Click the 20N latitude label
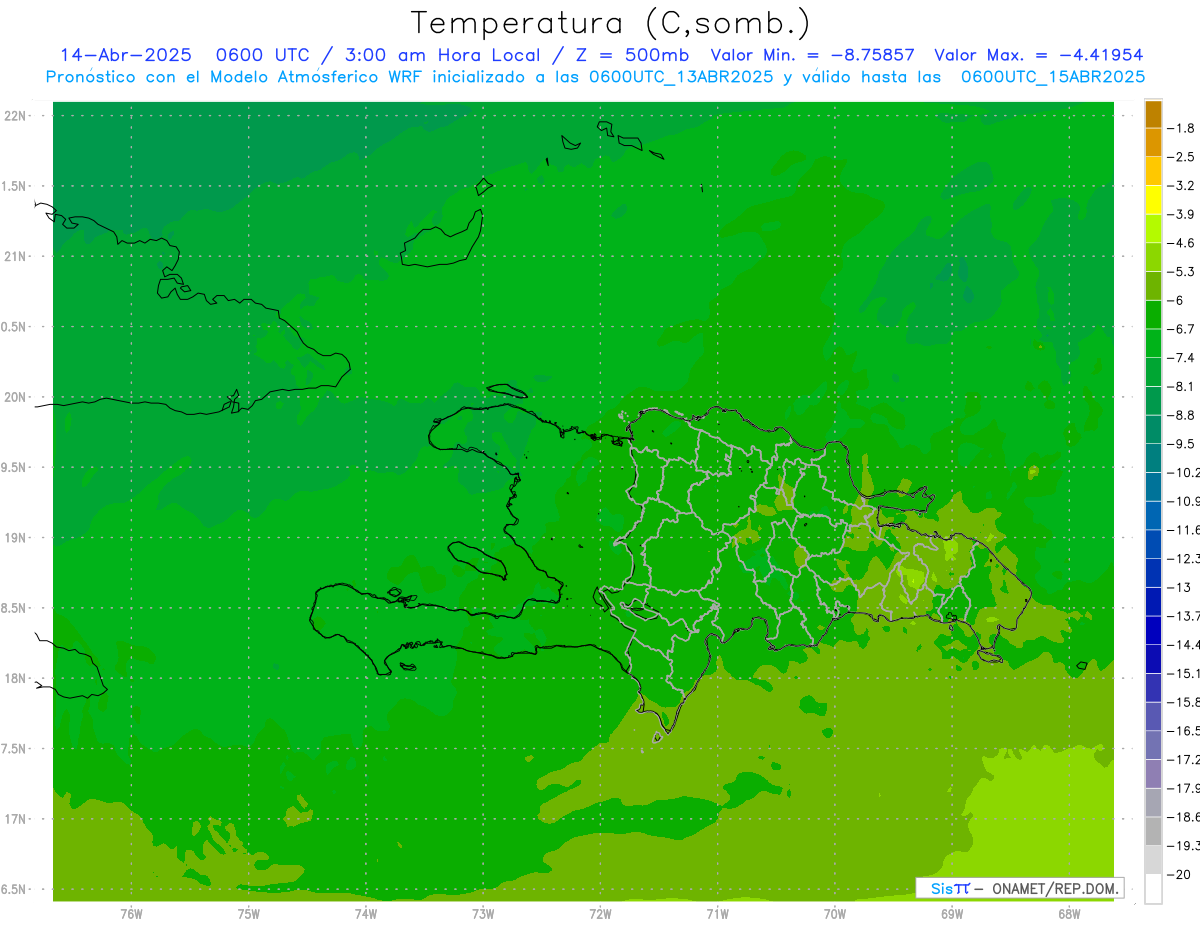1200x927 pixels. click(16, 397)
